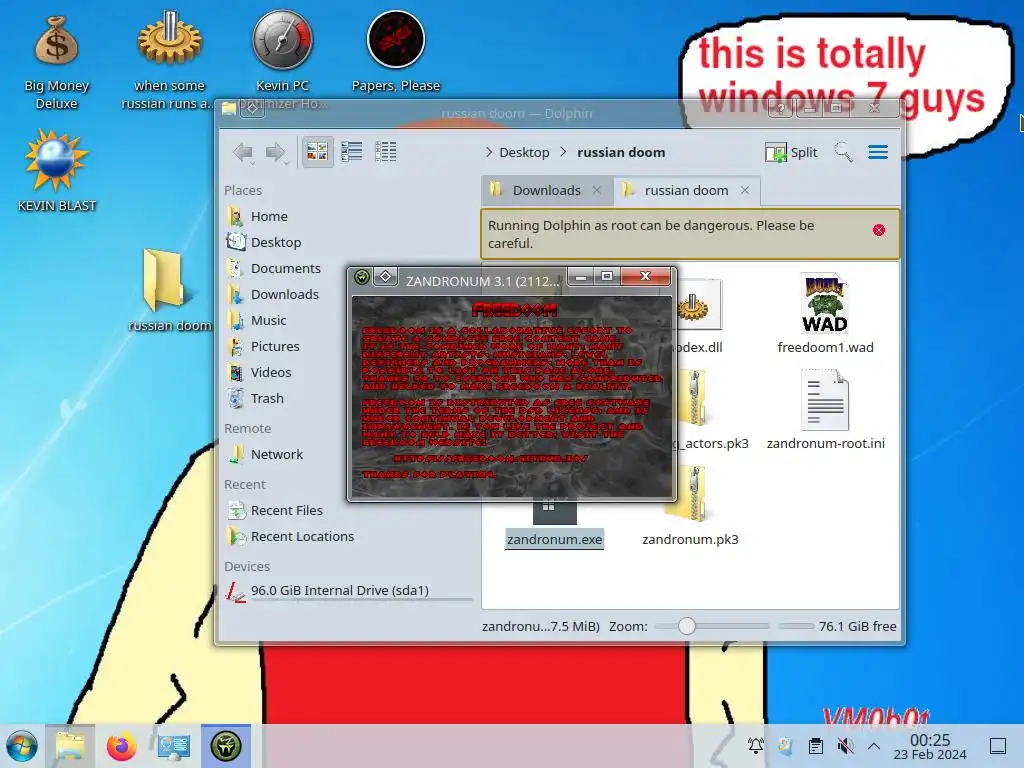Toggle Zandronum window pin on all desktops
1024x768 pixels.
385,278
